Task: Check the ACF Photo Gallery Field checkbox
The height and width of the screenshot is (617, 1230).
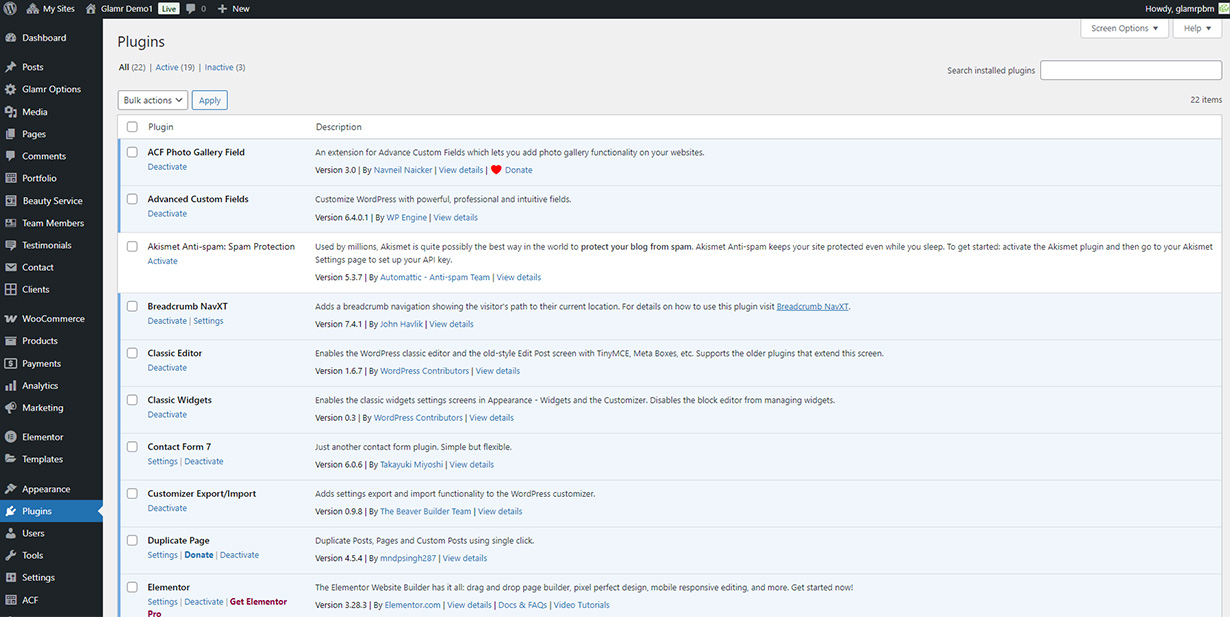Action: 132,152
